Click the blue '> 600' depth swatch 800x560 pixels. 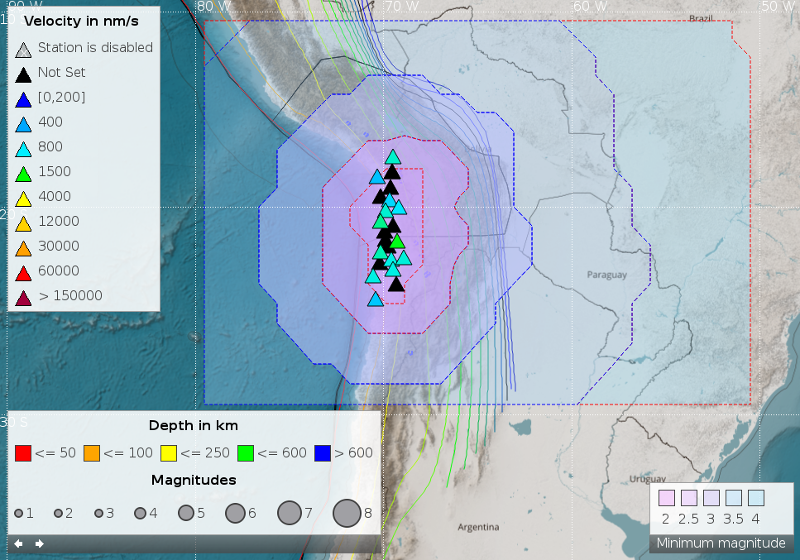coord(322,453)
